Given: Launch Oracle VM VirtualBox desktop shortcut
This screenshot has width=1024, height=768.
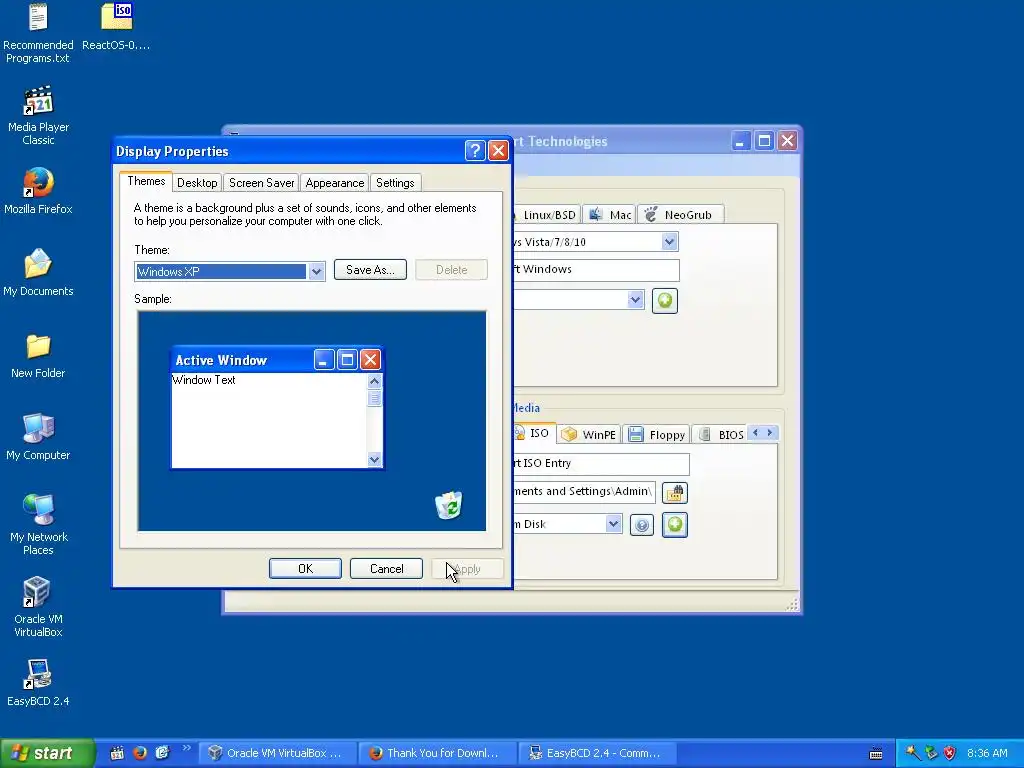Looking at the screenshot, I should click(x=38, y=607).
